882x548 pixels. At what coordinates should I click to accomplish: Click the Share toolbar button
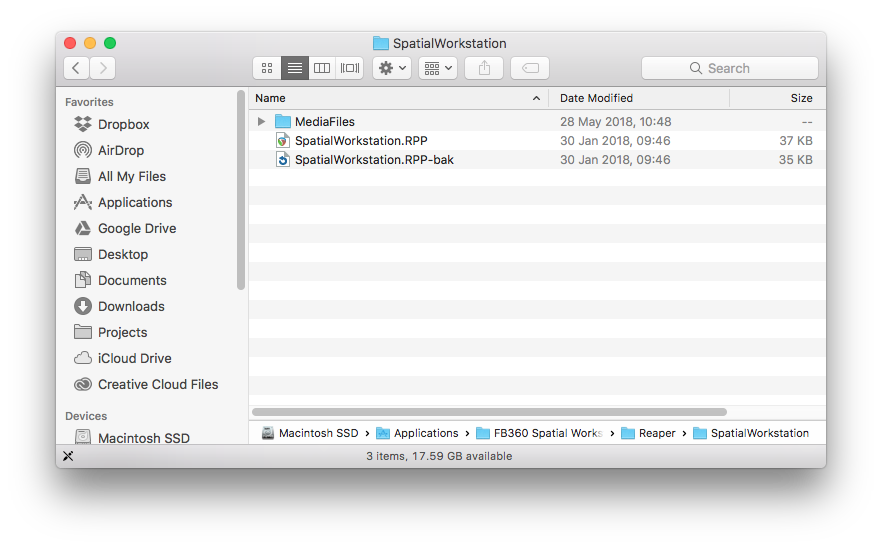coord(484,68)
